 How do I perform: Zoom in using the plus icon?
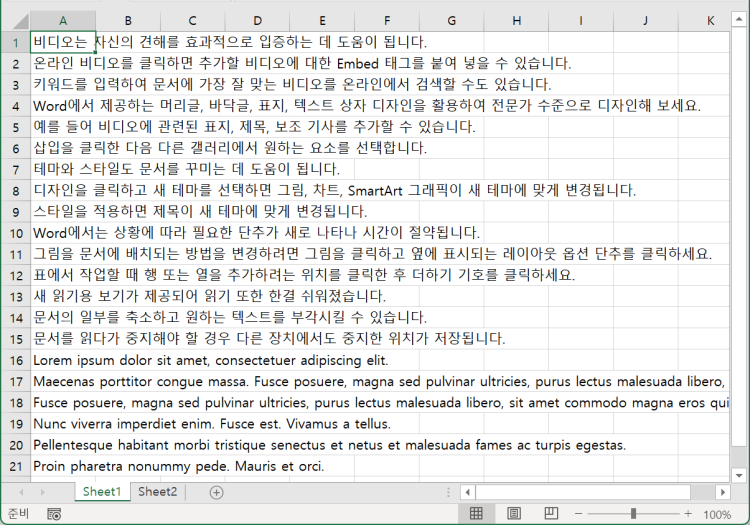[x=688, y=514]
